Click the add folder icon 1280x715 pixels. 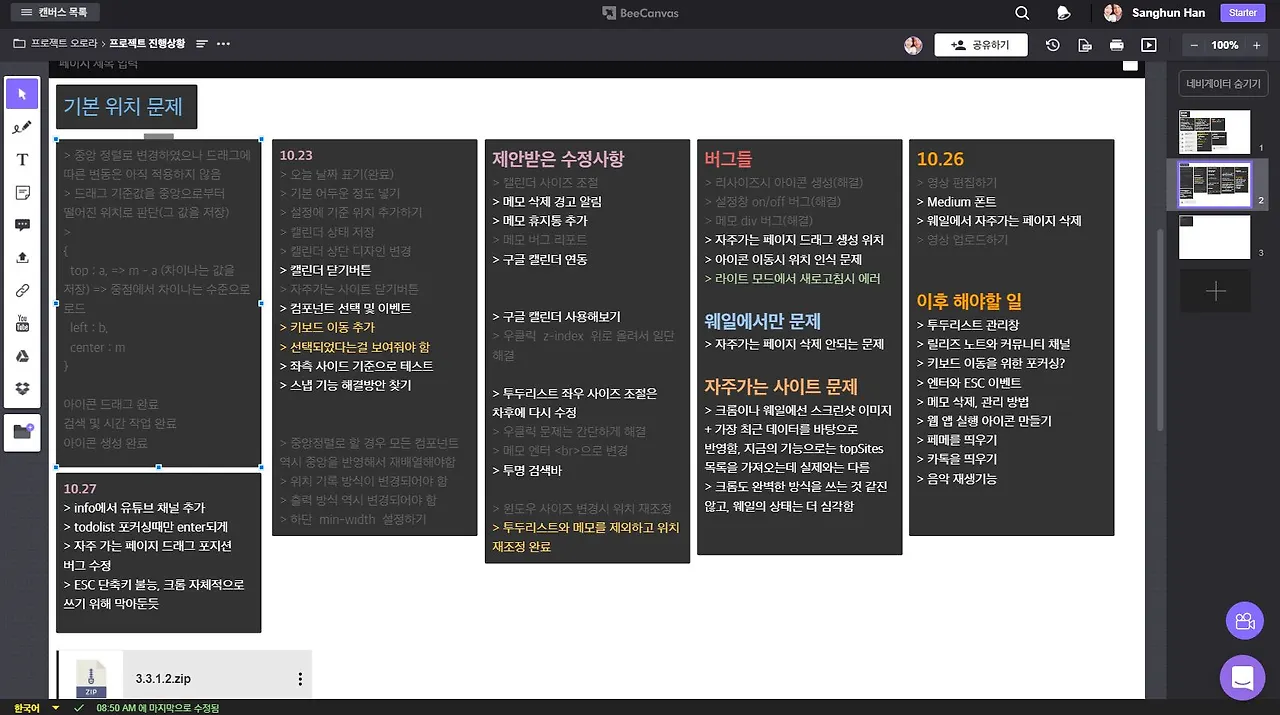coord(22,432)
